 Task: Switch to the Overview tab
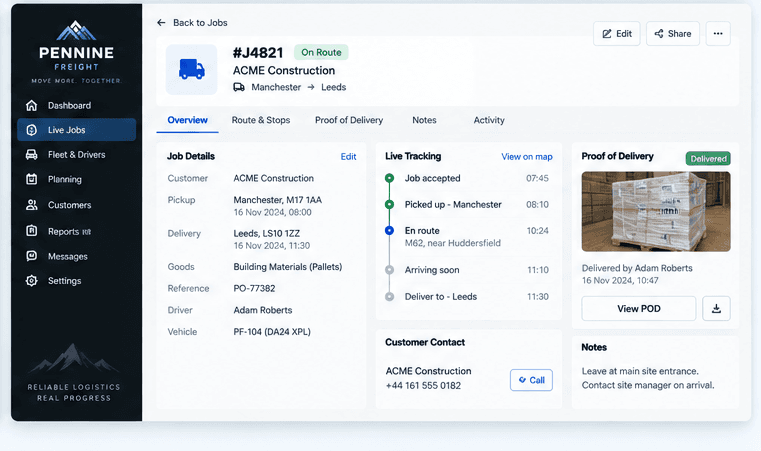point(187,120)
